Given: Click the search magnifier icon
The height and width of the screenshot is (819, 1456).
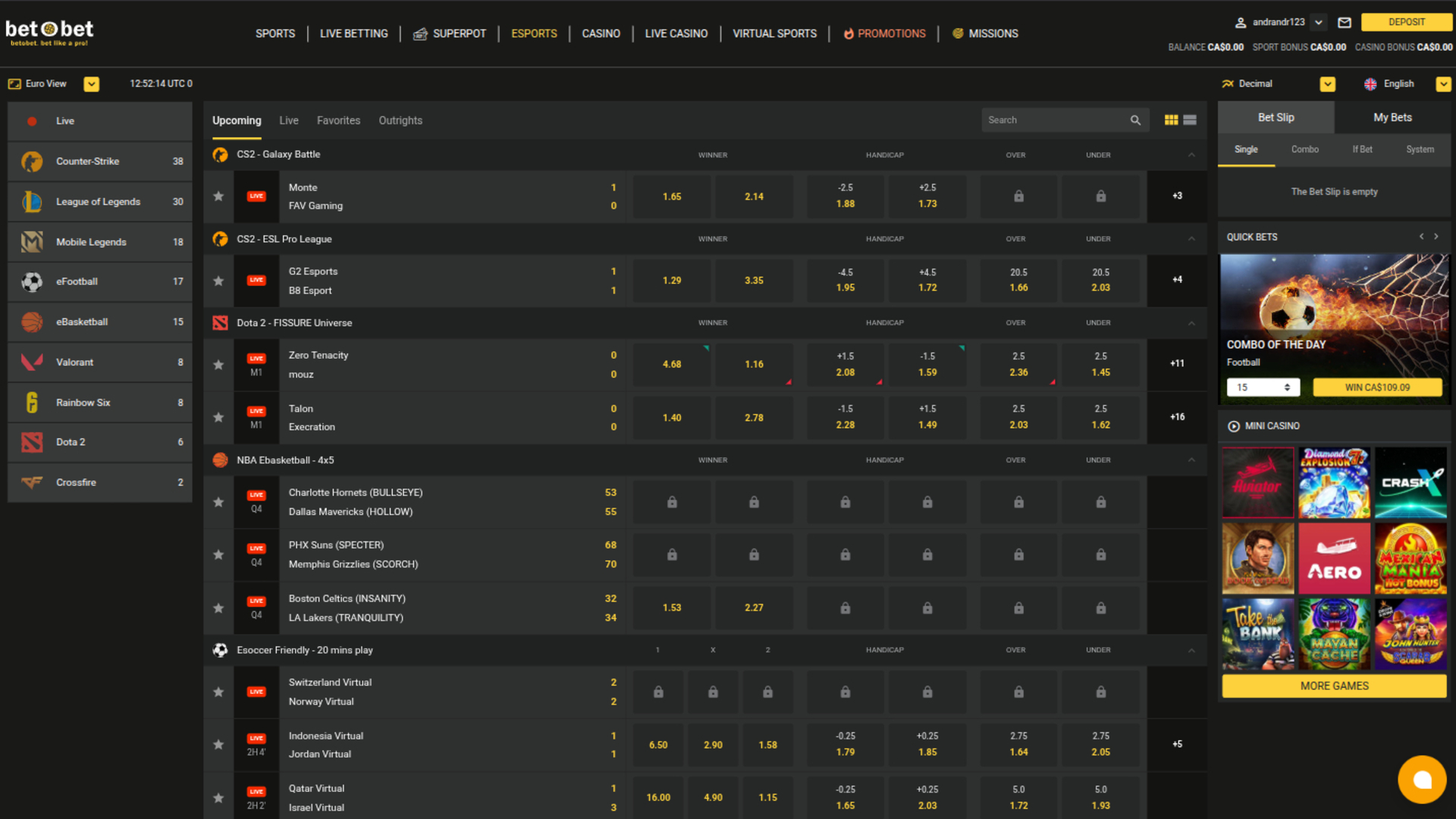Looking at the screenshot, I should (x=1135, y=119).
